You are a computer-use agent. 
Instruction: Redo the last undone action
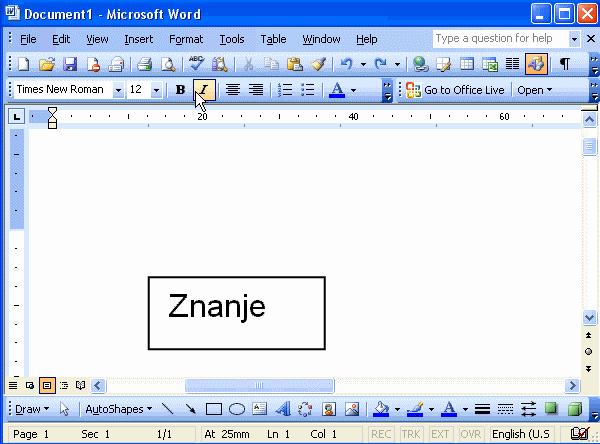click(381, 64)
